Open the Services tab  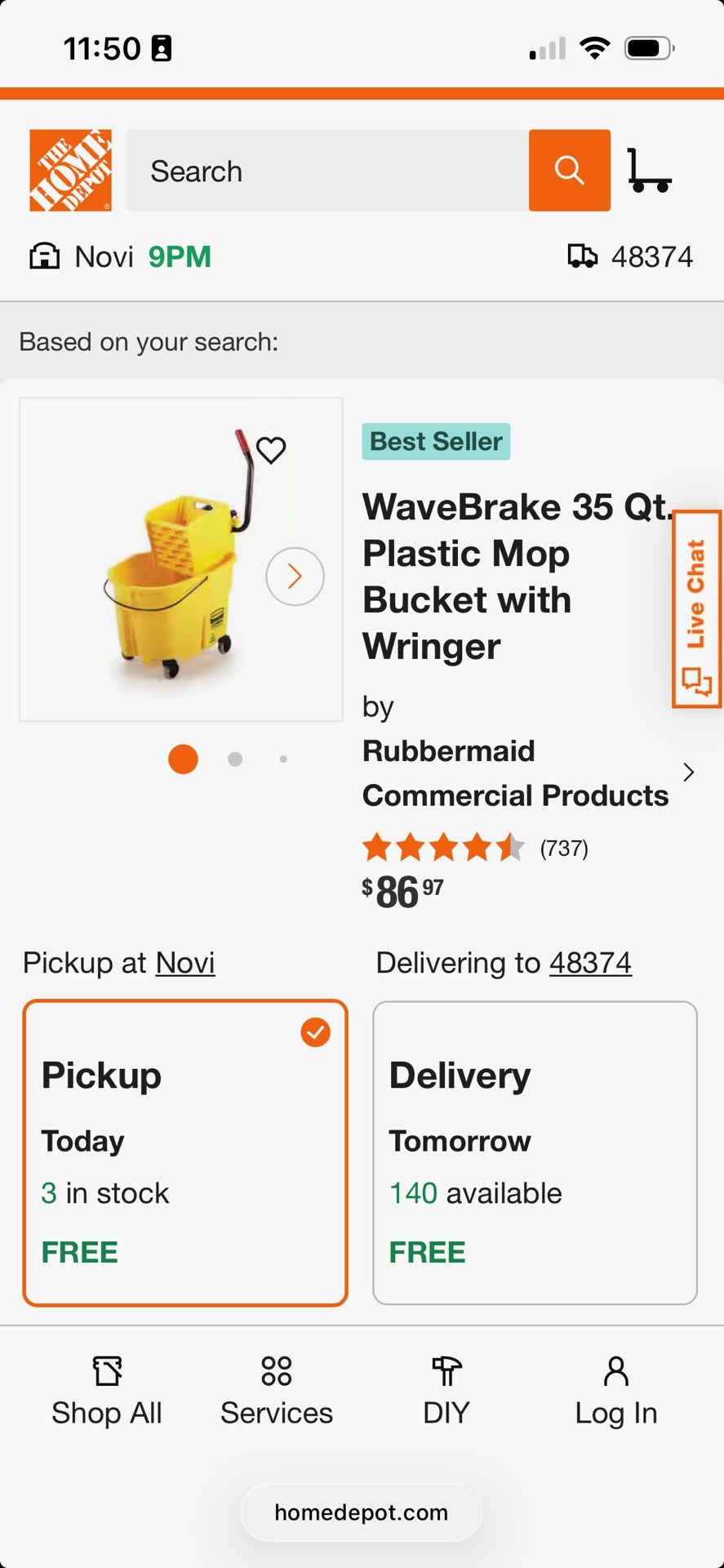277,1392
